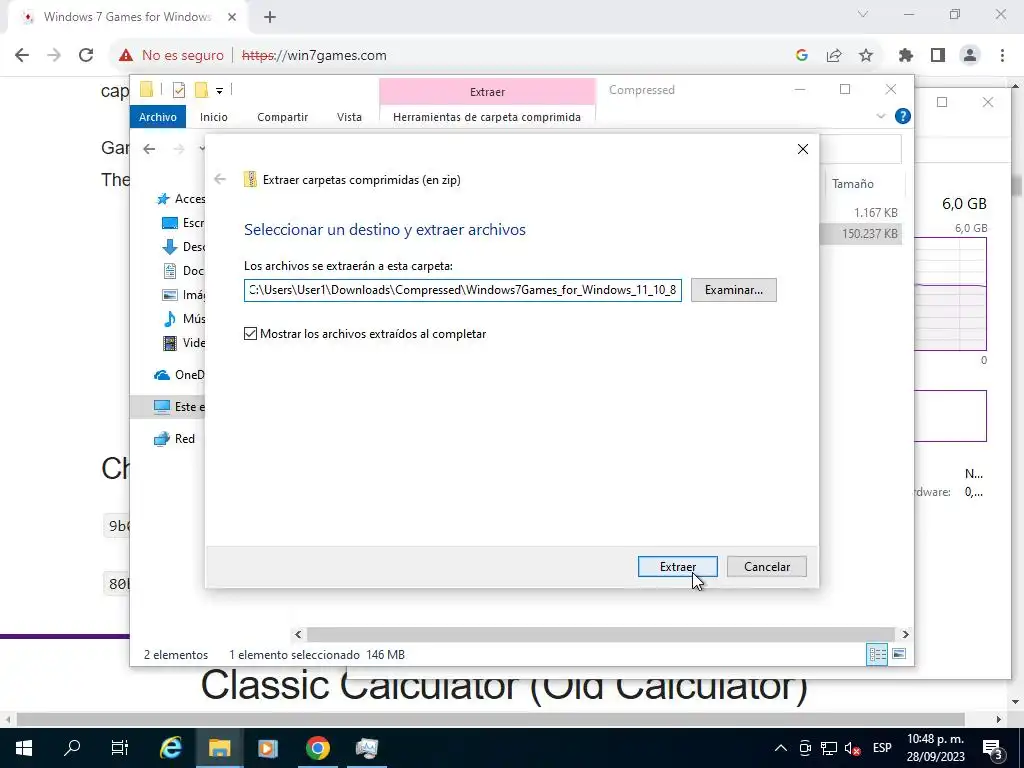Launch Internet Explorer from taskbar

(x=171, y=748)
